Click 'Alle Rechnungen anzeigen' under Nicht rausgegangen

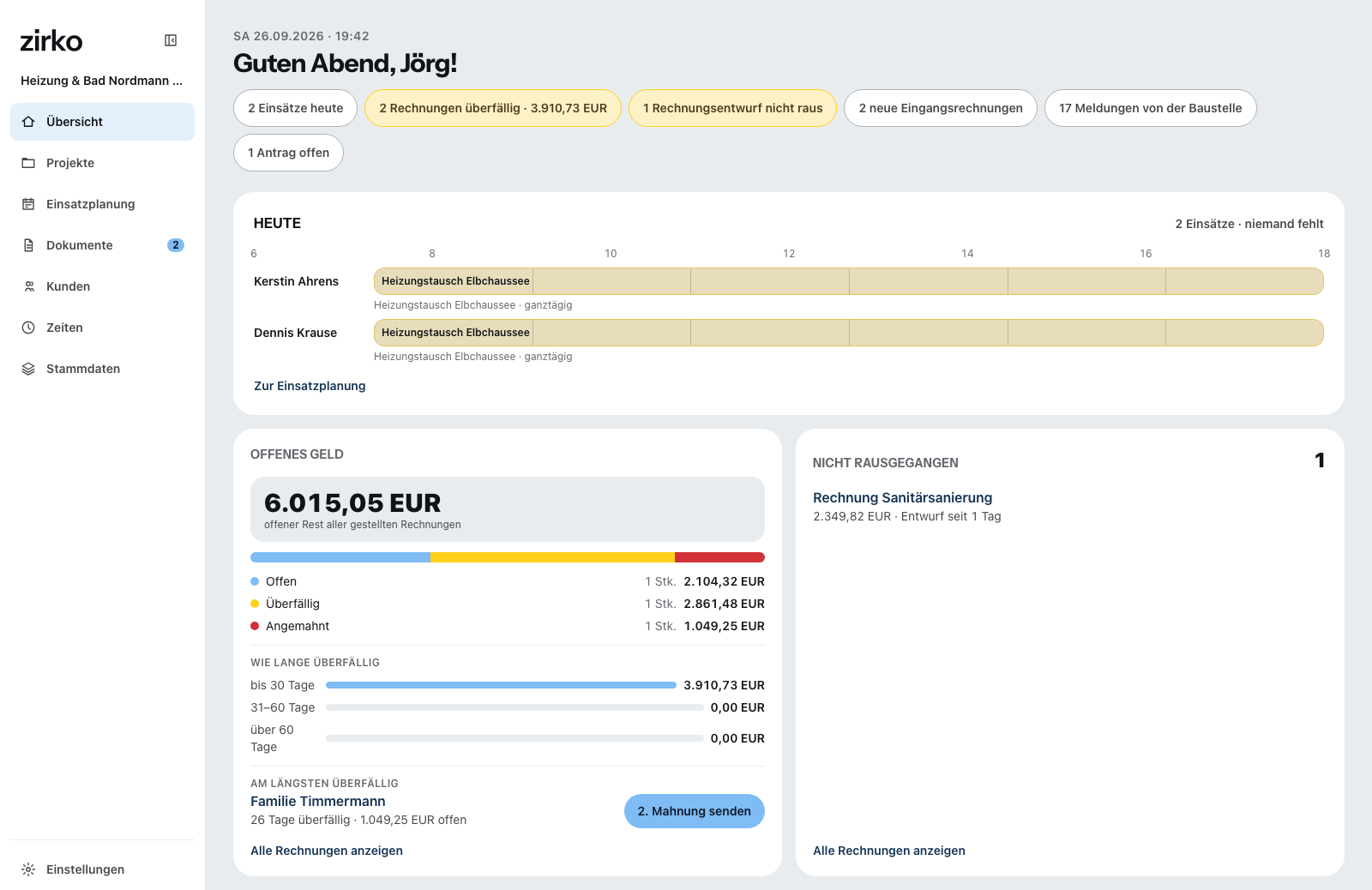pyautogui.click(x=889, y=851)
